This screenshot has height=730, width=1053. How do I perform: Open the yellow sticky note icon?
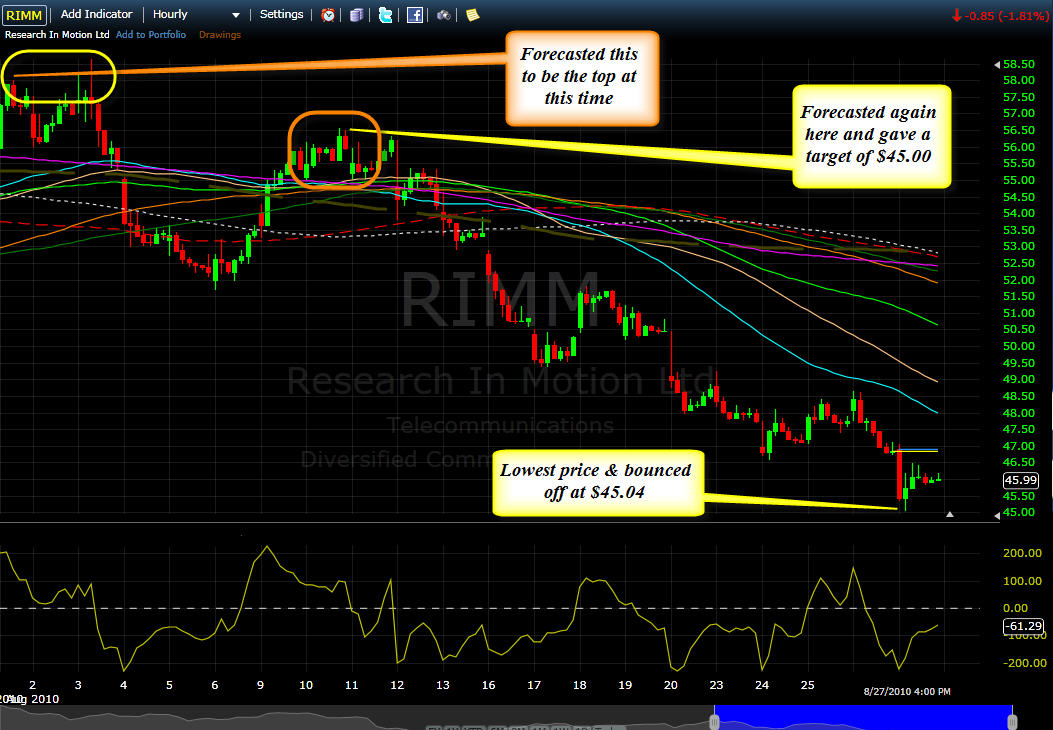[473, 14]
